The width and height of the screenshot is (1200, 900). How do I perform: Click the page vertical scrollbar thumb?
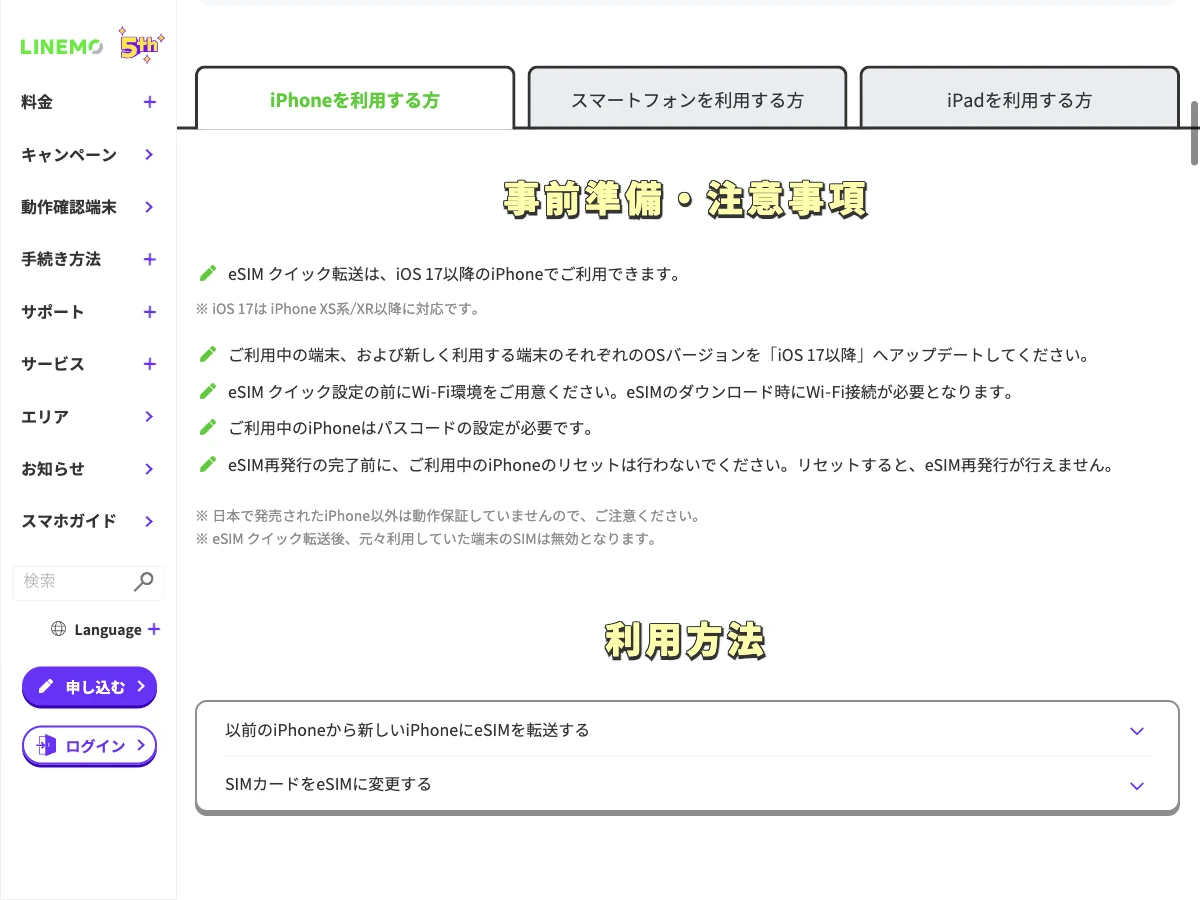coord(1195,132)
